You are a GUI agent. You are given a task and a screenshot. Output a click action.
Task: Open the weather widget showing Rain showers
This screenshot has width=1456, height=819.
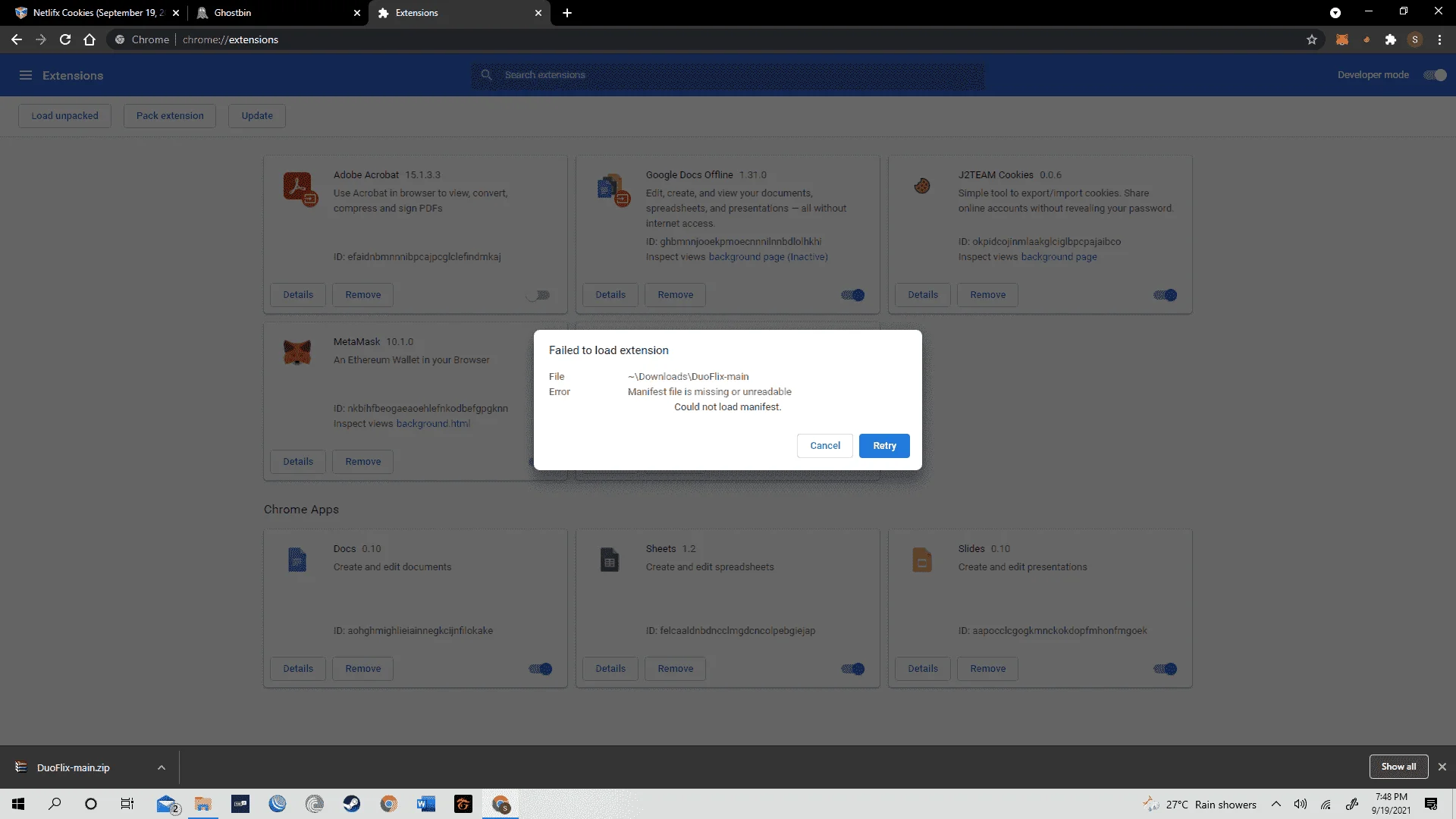(x=1200, y=804)
